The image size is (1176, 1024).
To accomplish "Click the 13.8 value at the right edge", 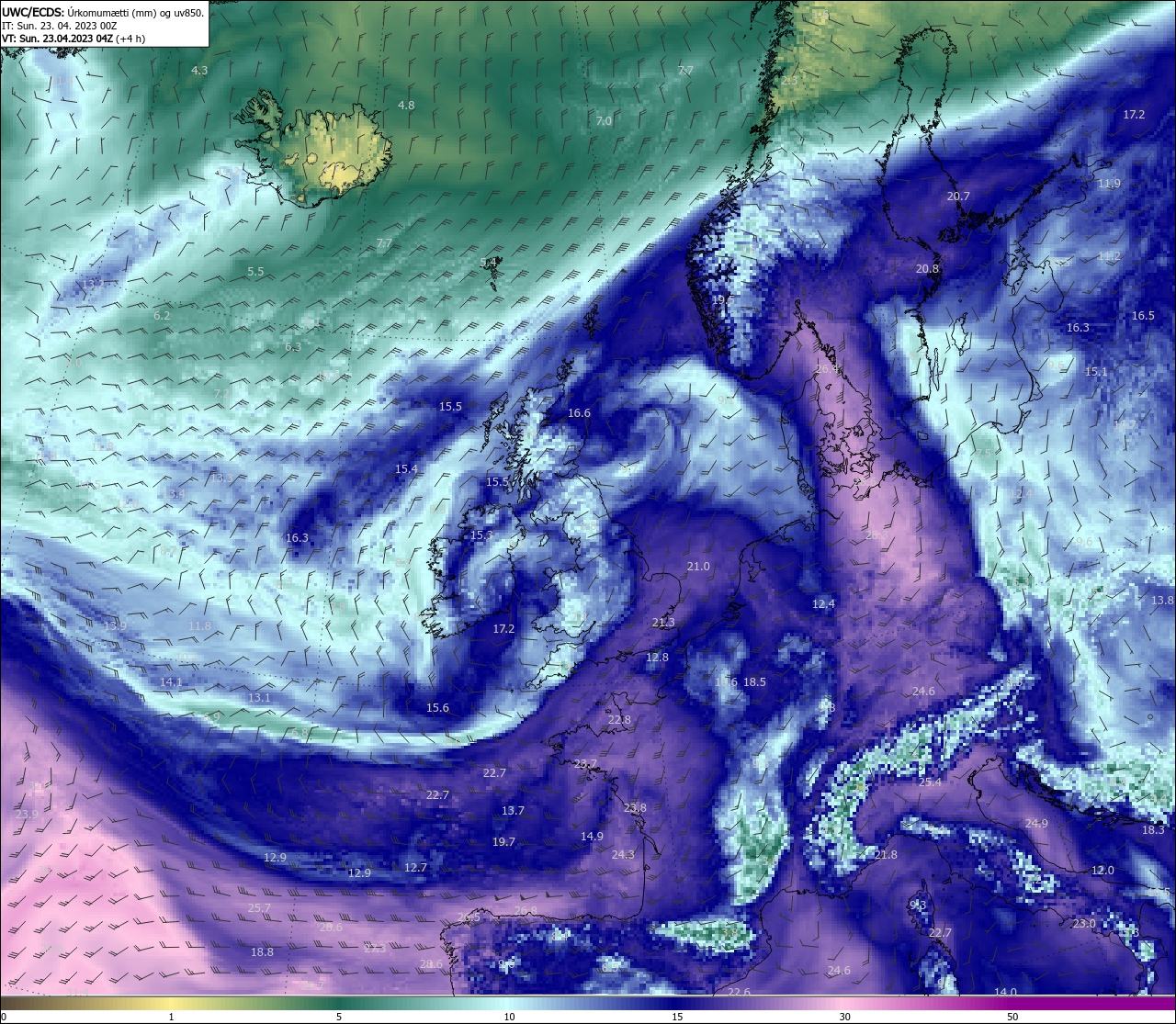I will (1162, 601).
